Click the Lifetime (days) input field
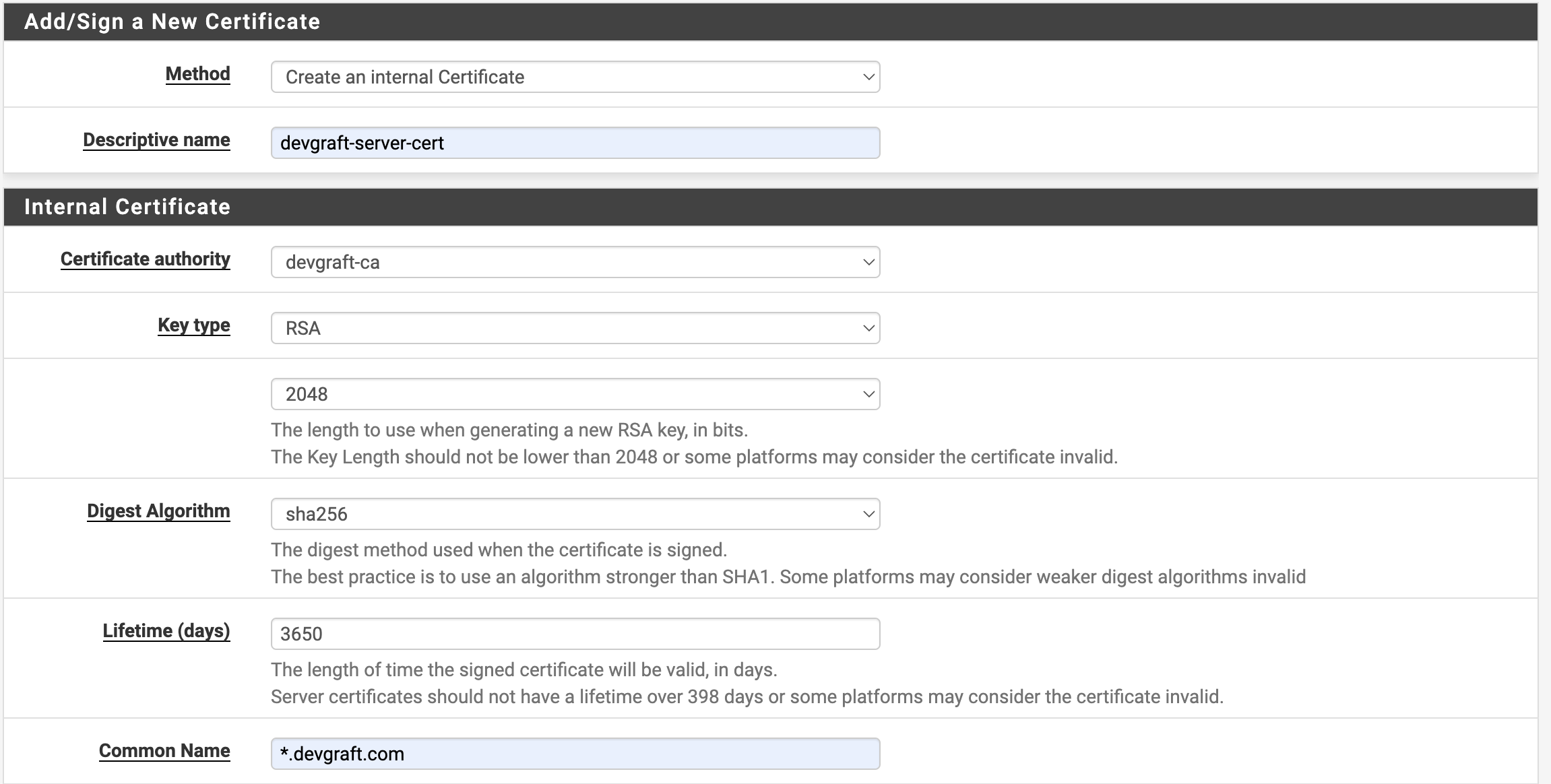This screenshot has width=1551, height=784. tap(575, 634)
